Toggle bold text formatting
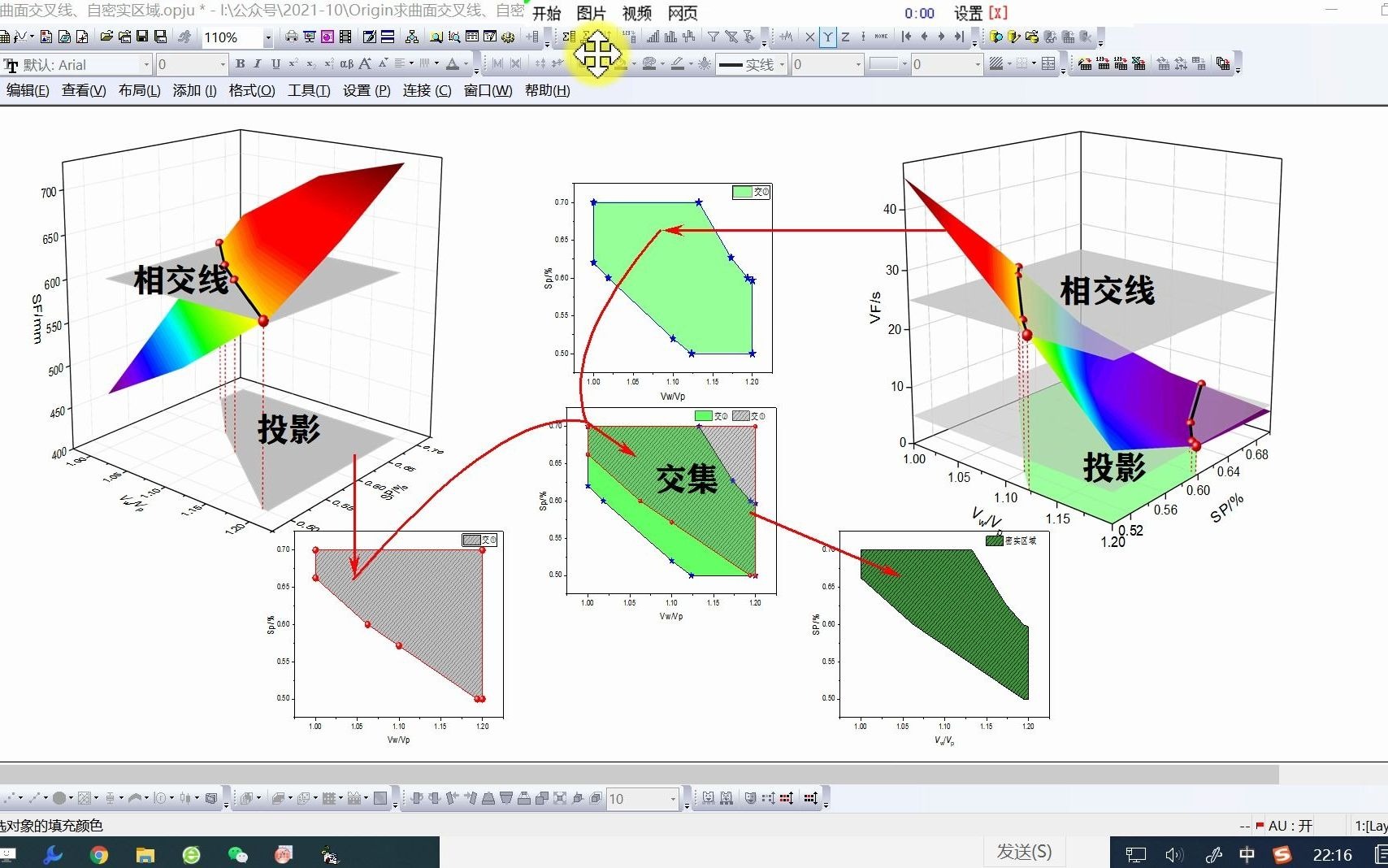The height and width of the screenshot is (868, 1388). (240, 63)
